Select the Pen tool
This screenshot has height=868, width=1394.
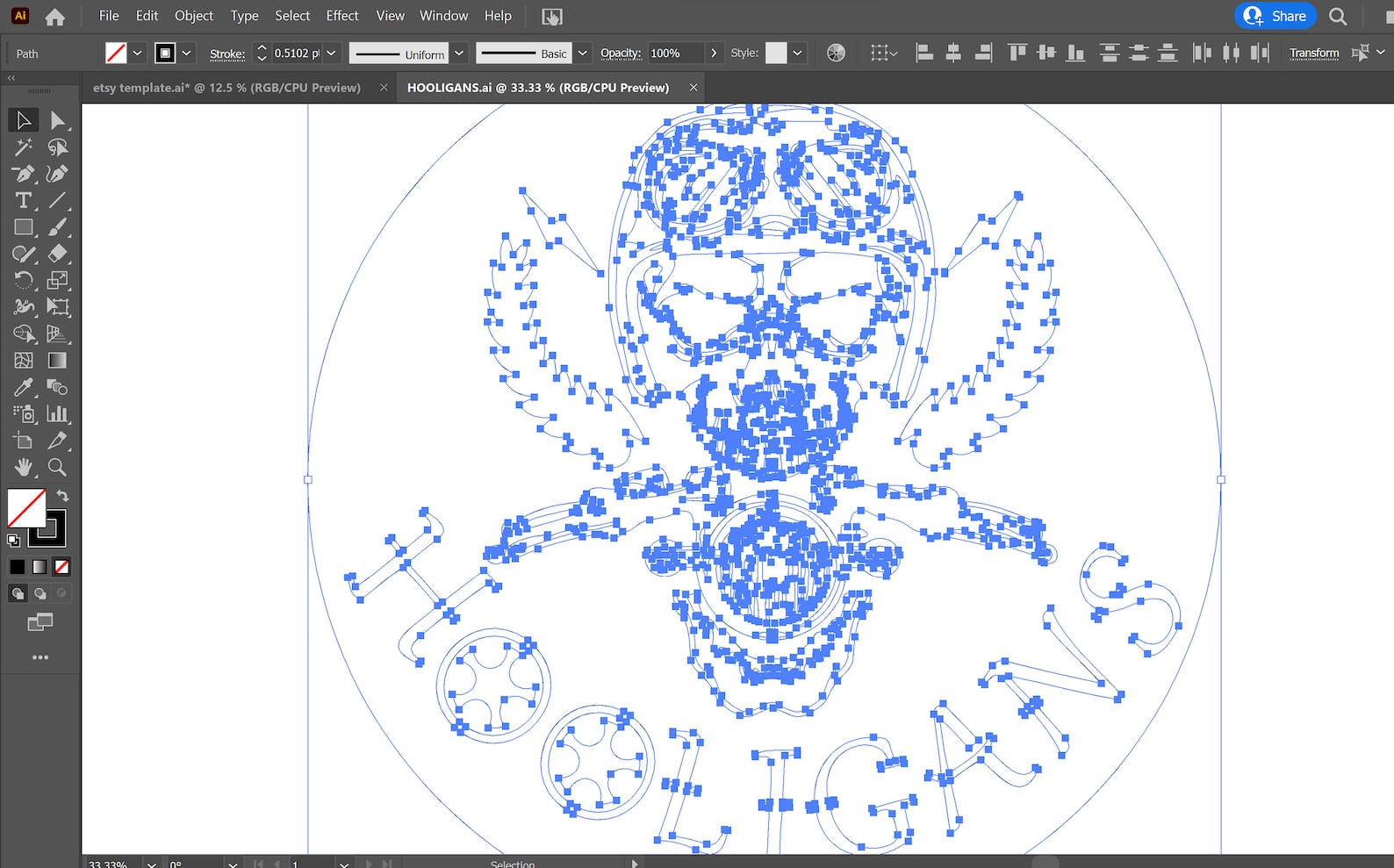tap(23, 174)
